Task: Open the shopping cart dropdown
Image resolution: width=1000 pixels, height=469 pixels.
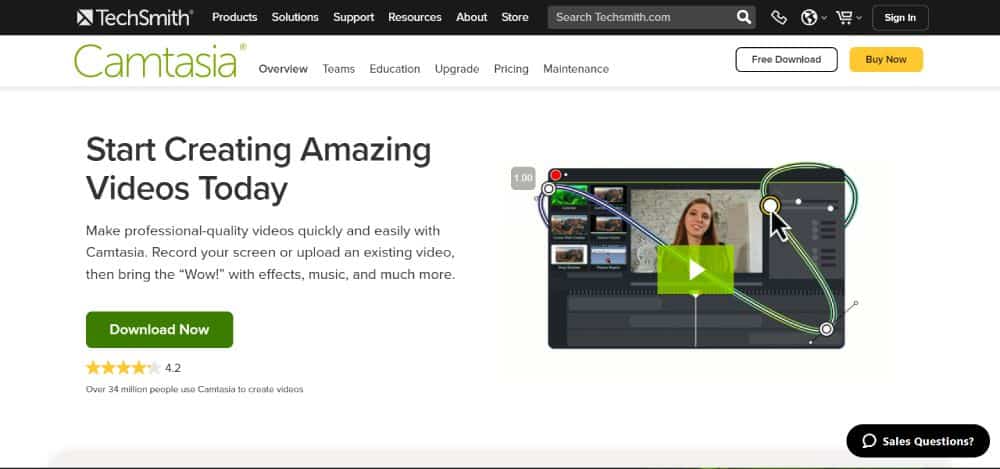Action: click(x=848, y=17)
